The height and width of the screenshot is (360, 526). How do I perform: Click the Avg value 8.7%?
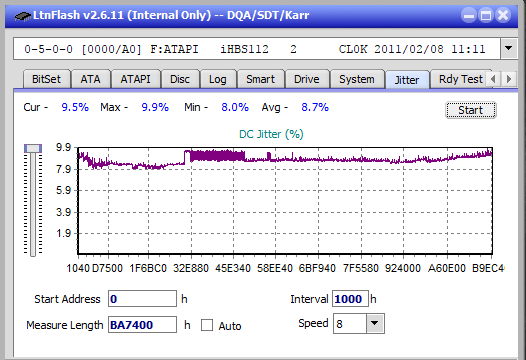pos(315,107)
